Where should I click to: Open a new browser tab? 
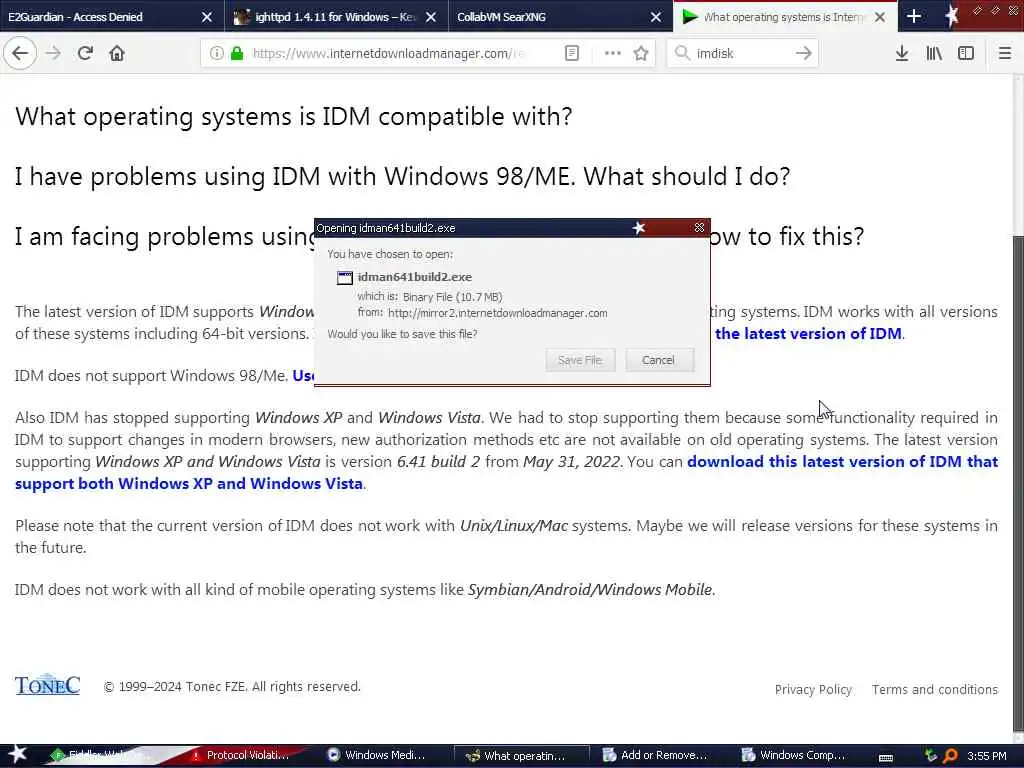tap(914, 17)
